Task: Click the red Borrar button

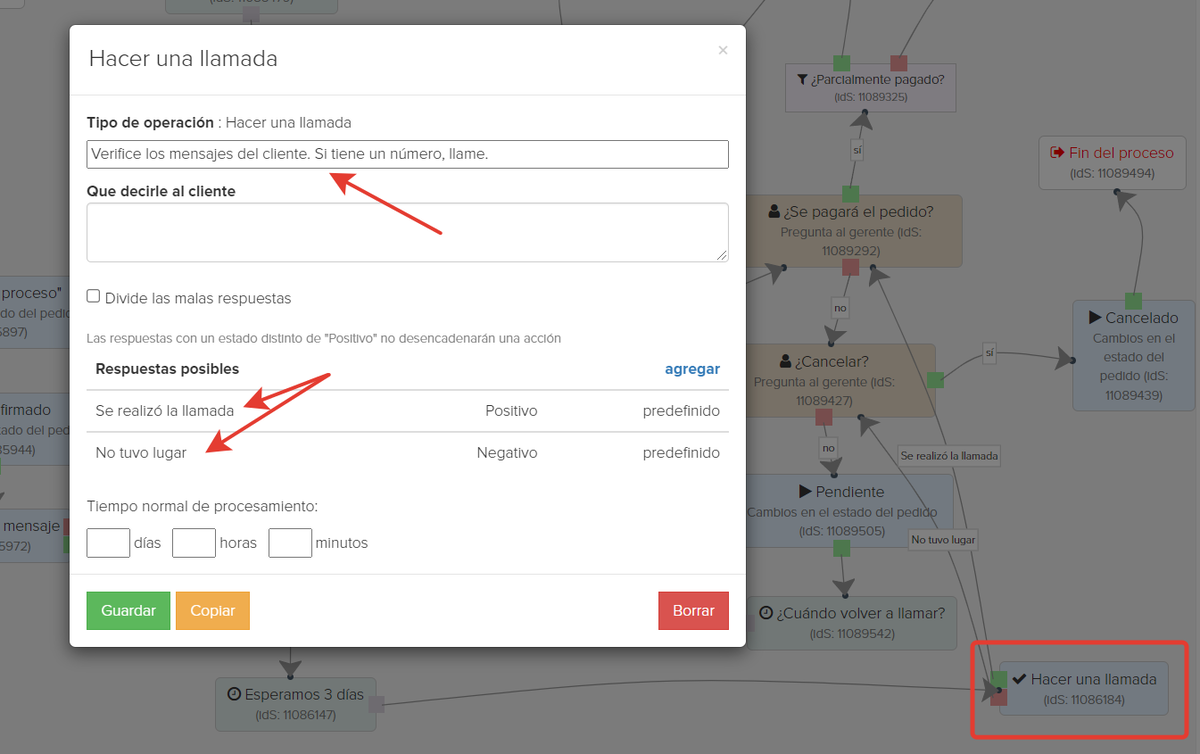Action: click(x=693, y=611)
